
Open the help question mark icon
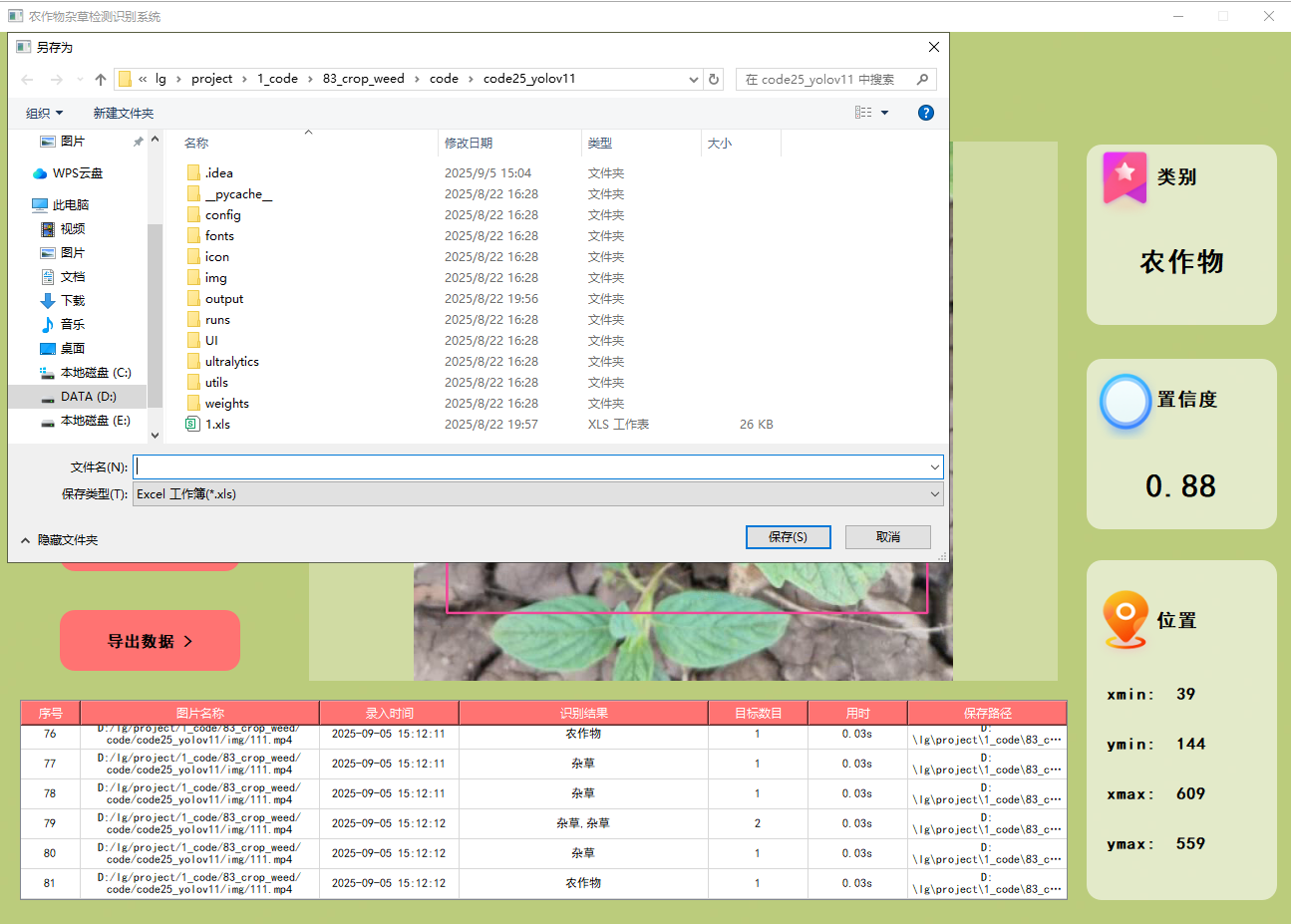coord(925,113)
